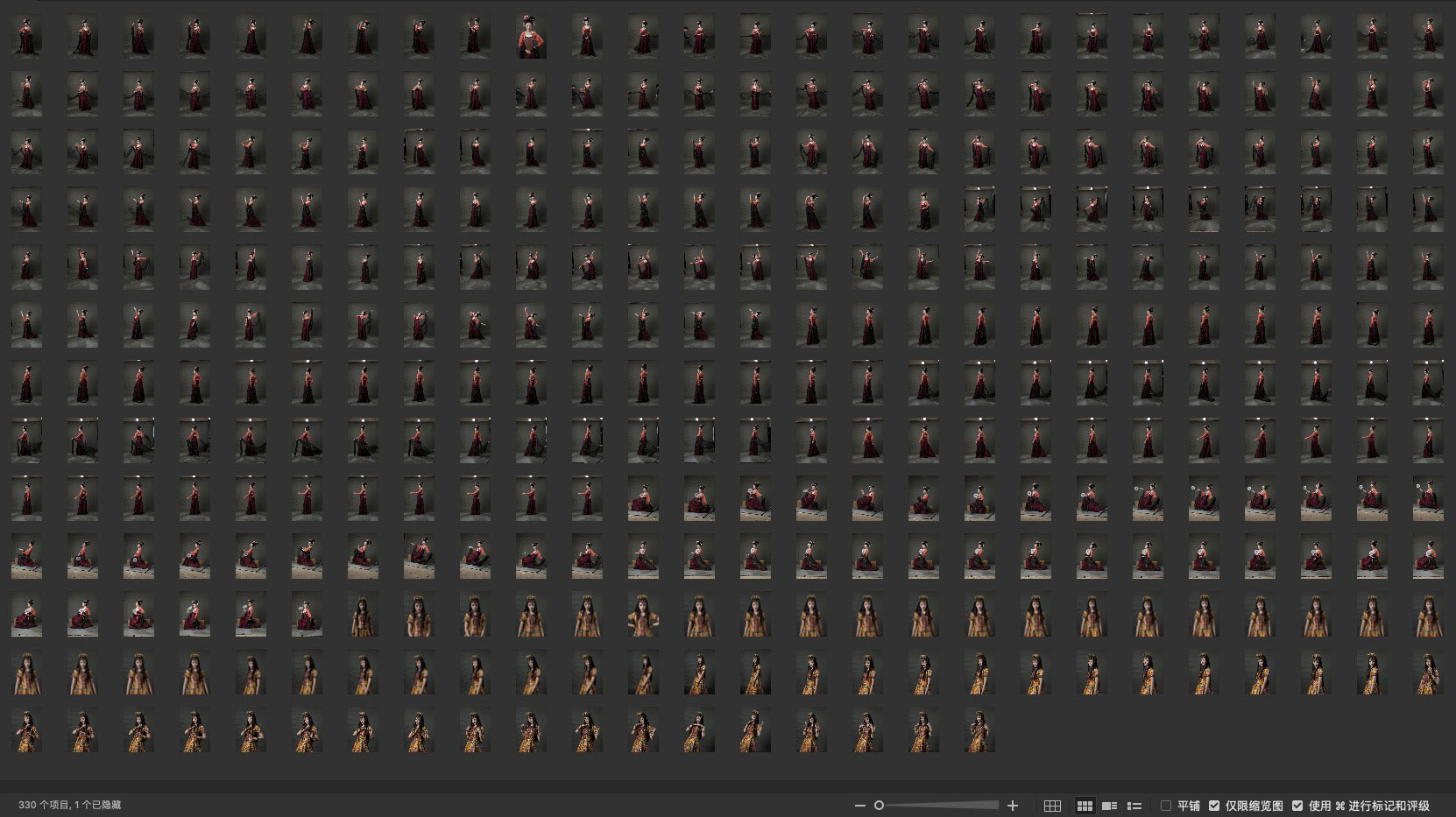This screenshot has height=817, width=1456.
Task: Click the plus icon to enlarge thumbnails
Action: [x=1013, y=806]
